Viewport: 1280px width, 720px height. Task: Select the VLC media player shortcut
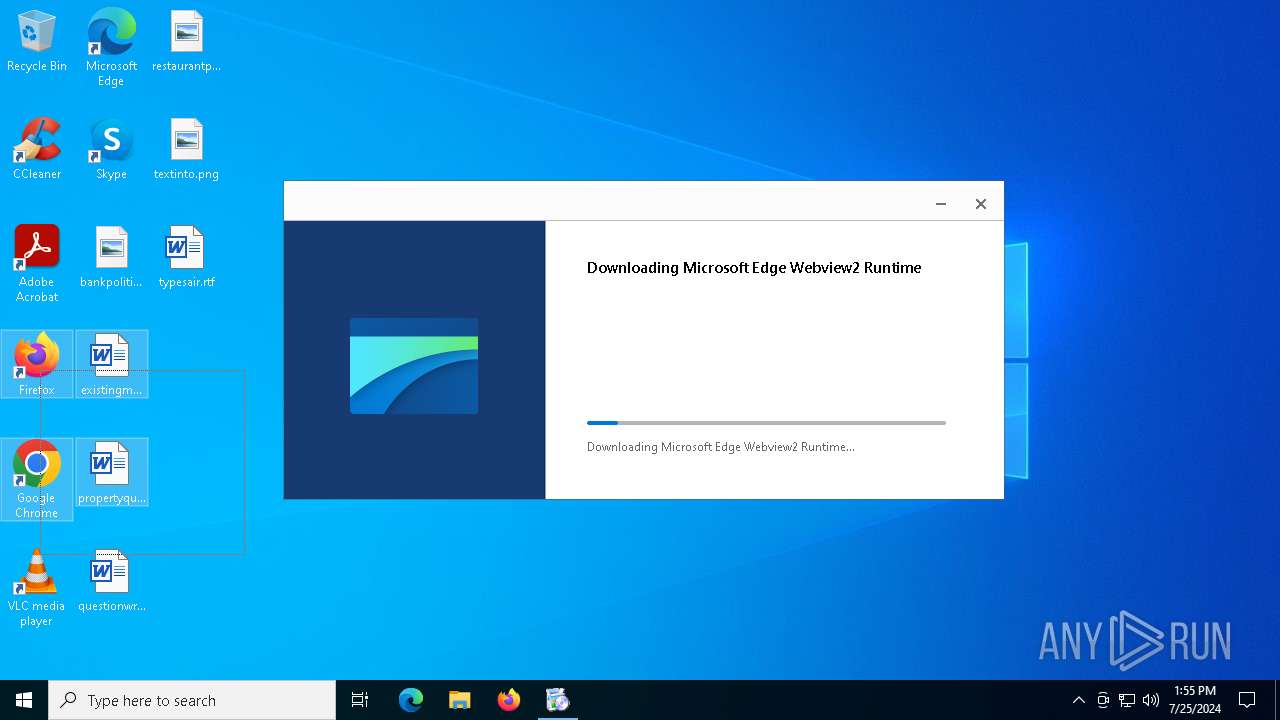37,588
